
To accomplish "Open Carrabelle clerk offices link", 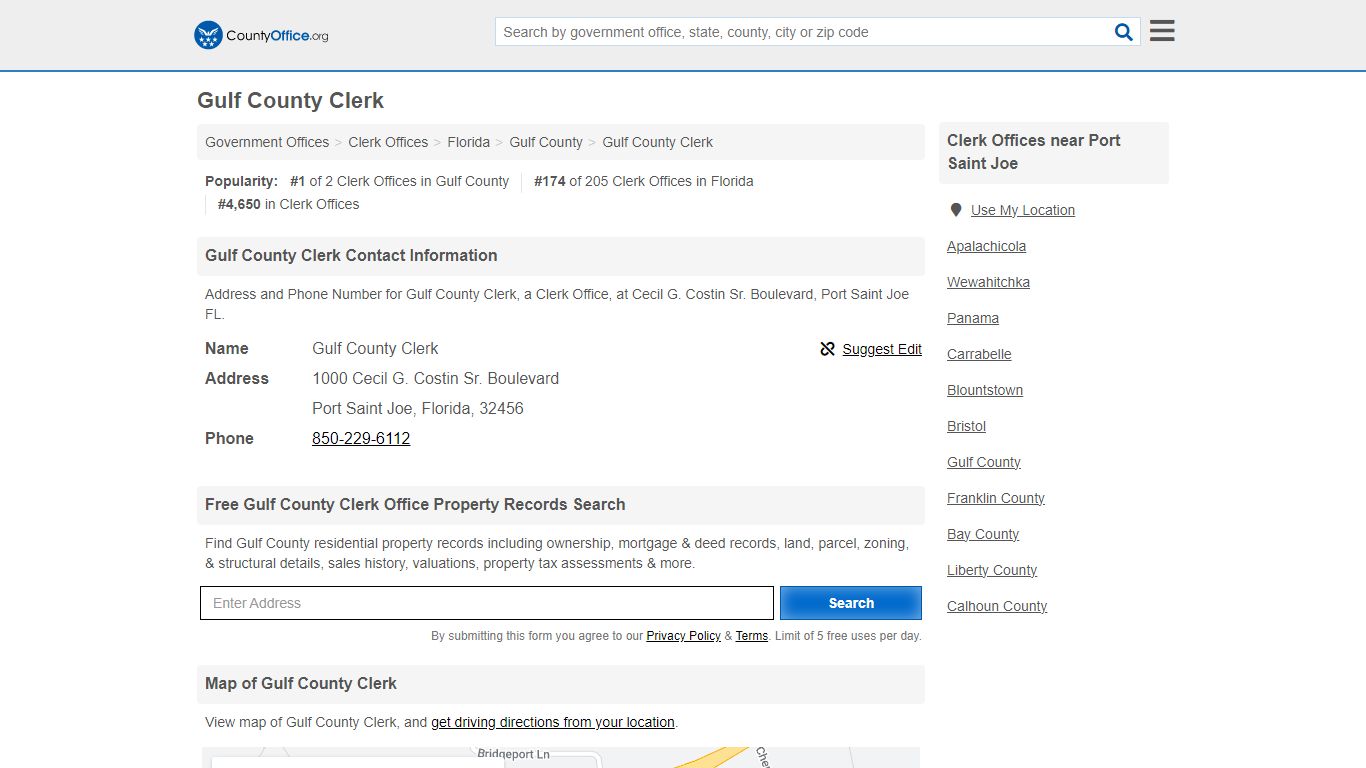I will pyautogui.click(x=979, y=354).
